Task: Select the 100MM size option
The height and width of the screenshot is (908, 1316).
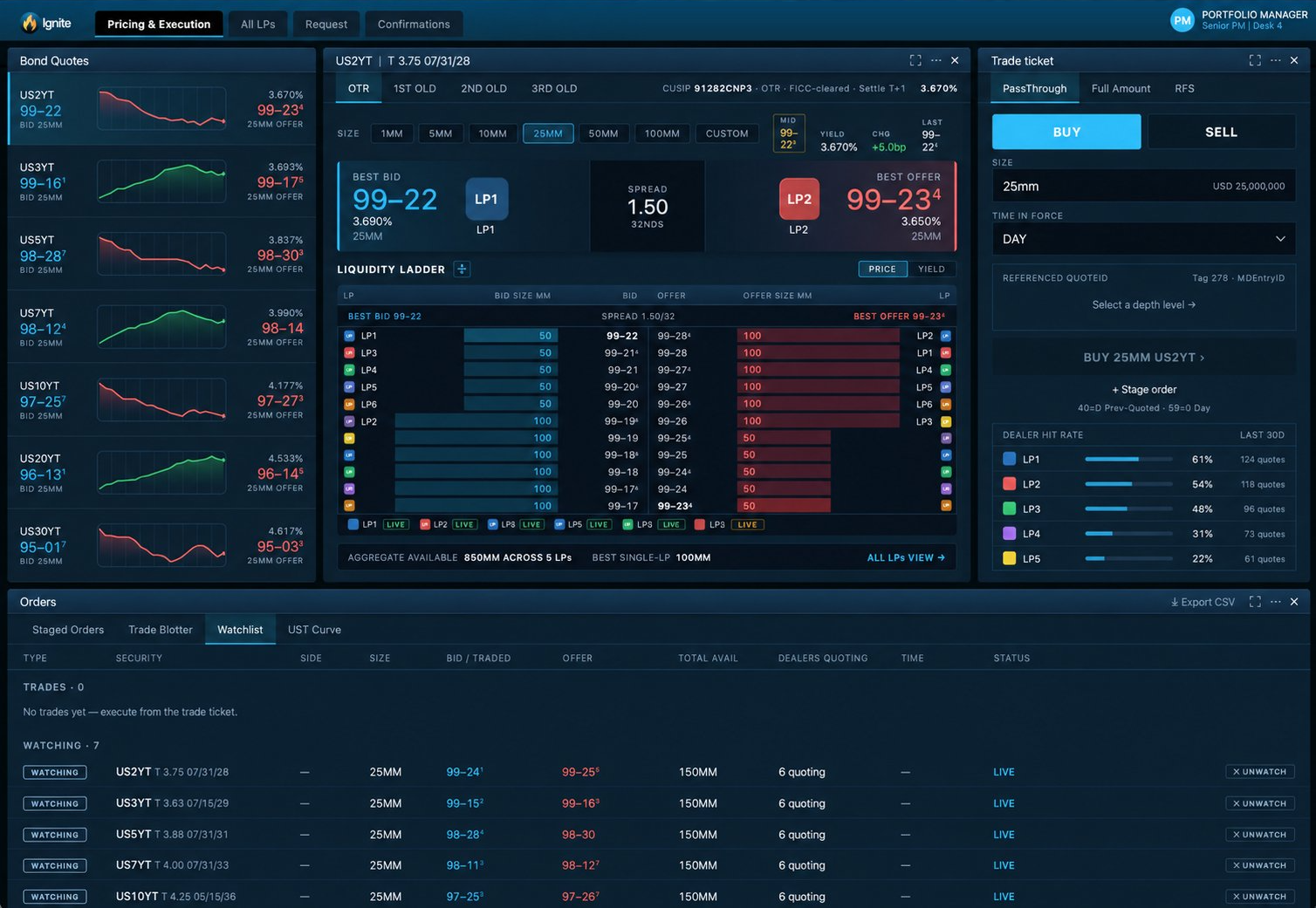Action: [662, 133]
